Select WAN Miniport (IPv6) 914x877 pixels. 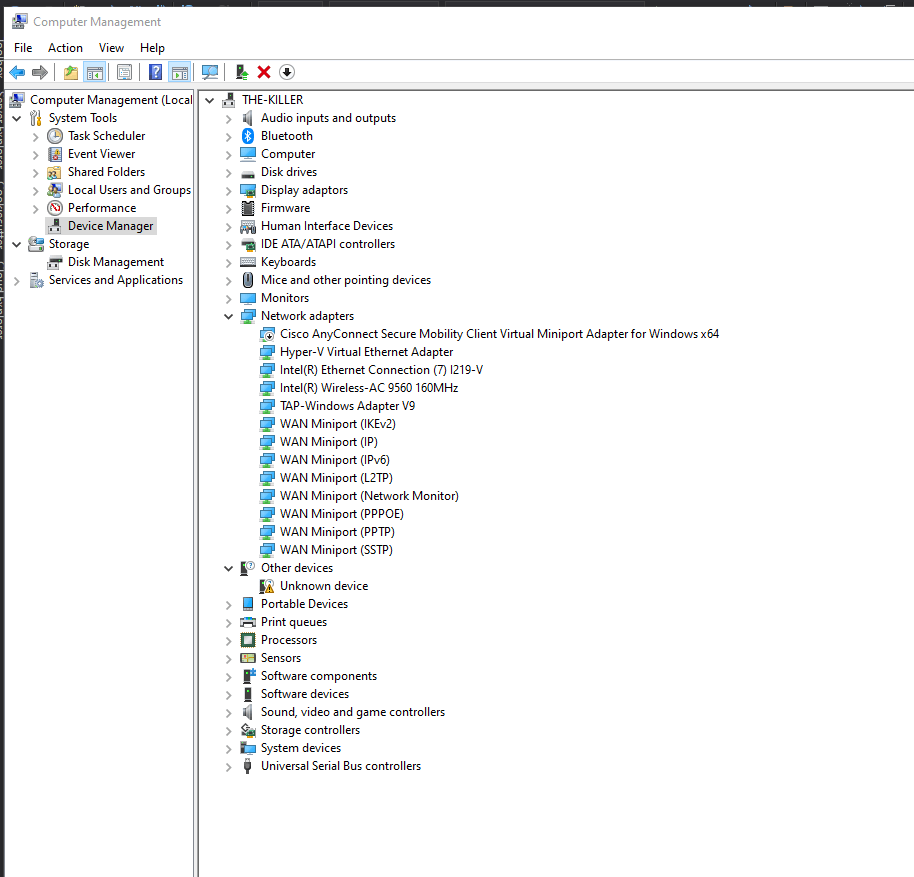(335, 460)
